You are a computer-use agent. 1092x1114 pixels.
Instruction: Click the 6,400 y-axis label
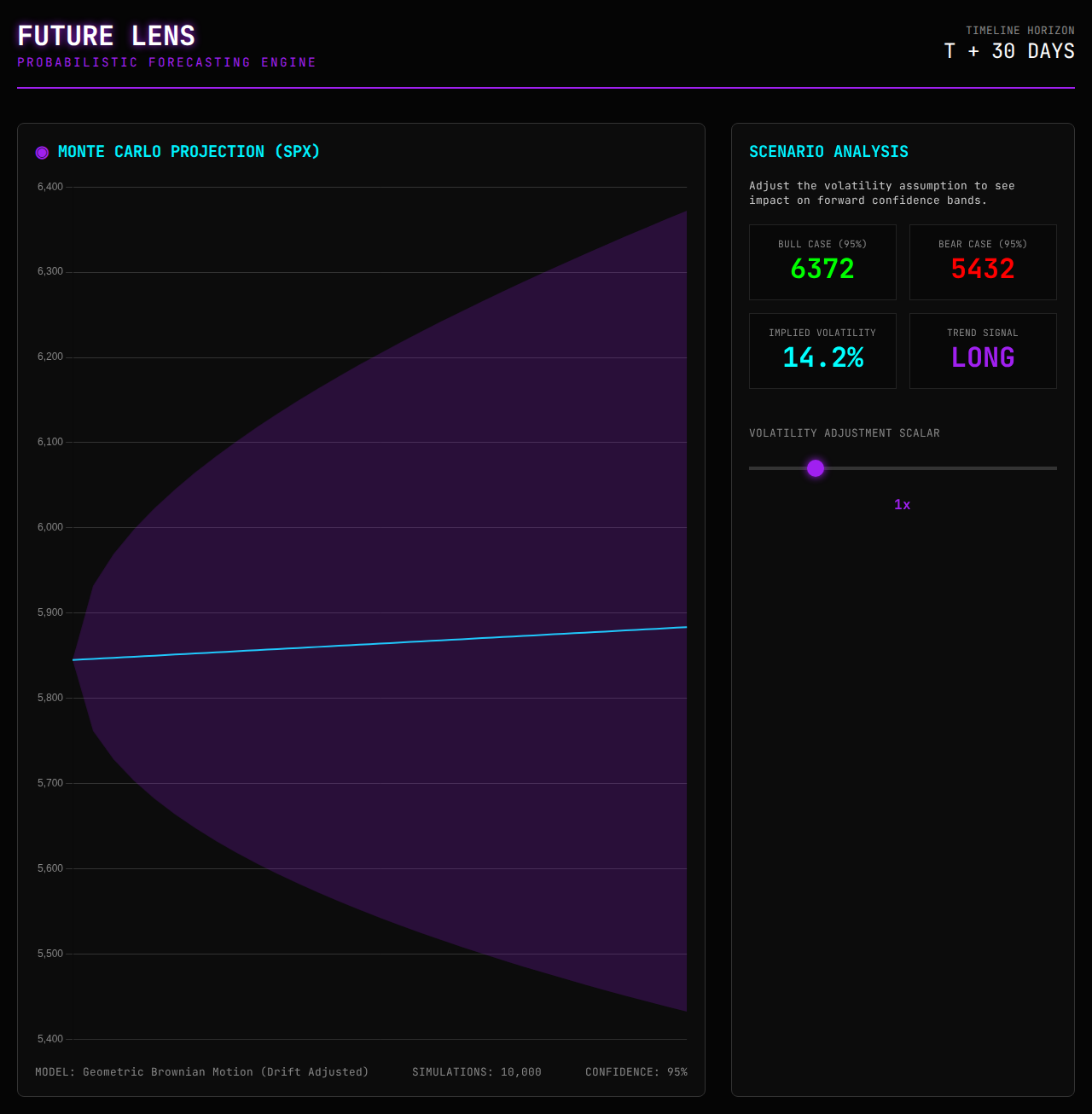point(50,187)
